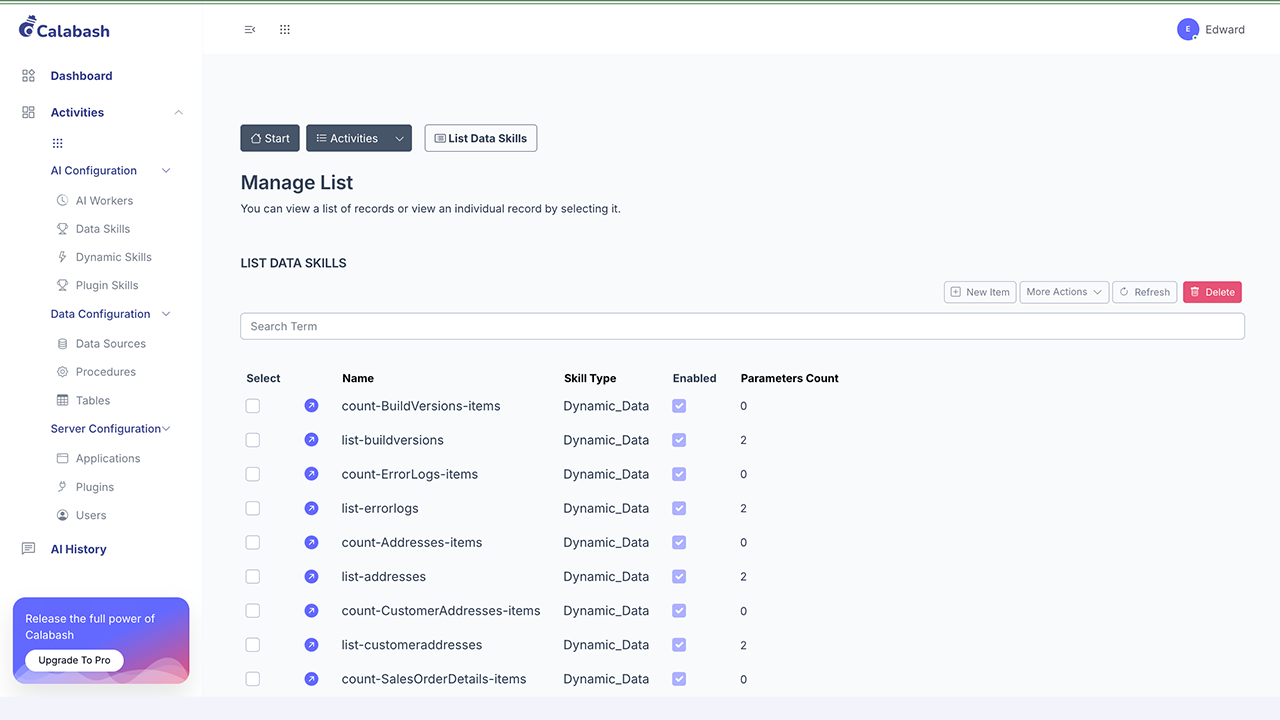
Task: Click Edward's user avatar
Action: click(1188, 30)
